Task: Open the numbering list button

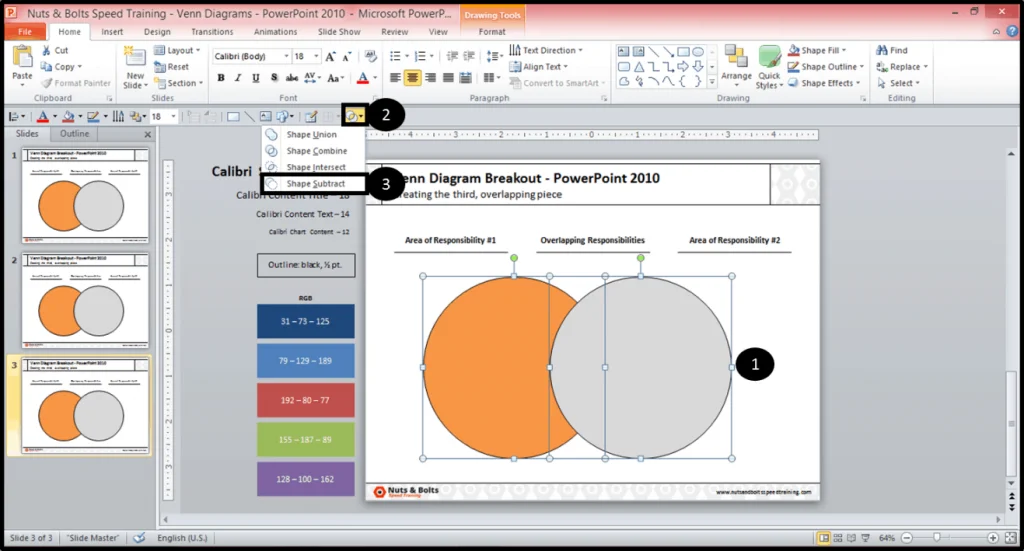Action: click(x=419, y=56)
